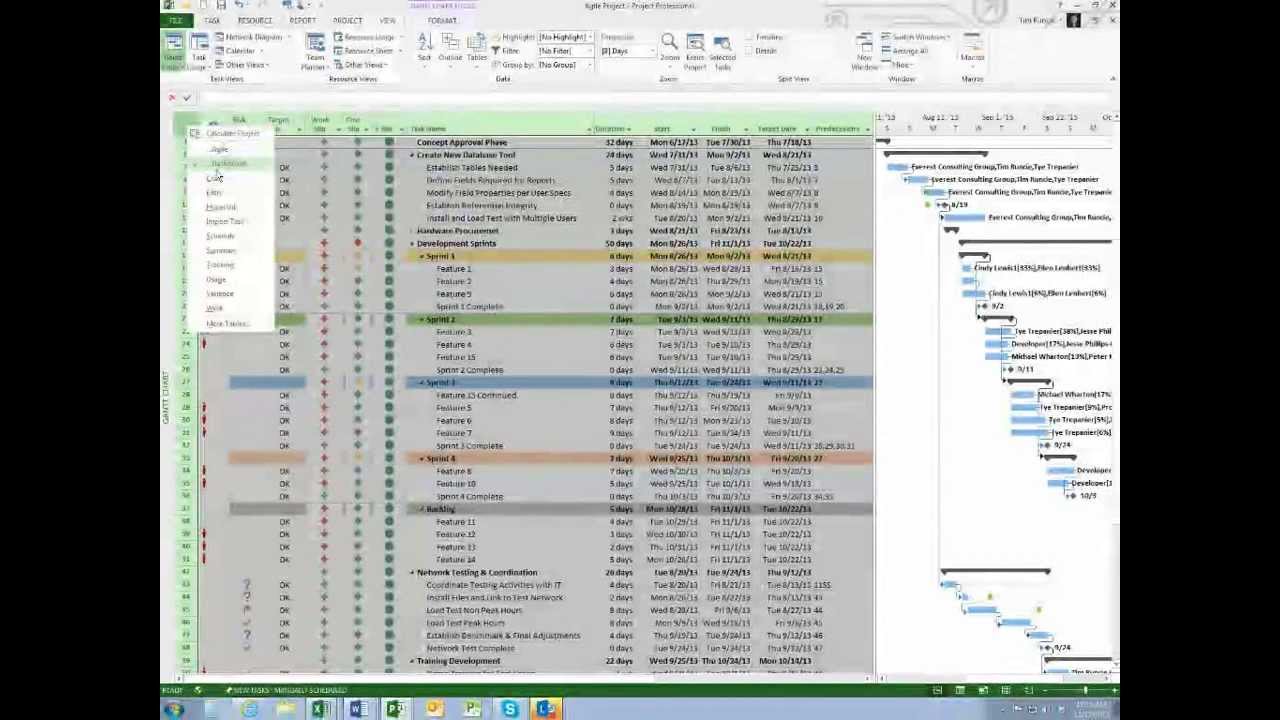Viewport: 1280px width, 720px height.
Task: Enable the Details checkbox
Action: (x=749, y=51)
